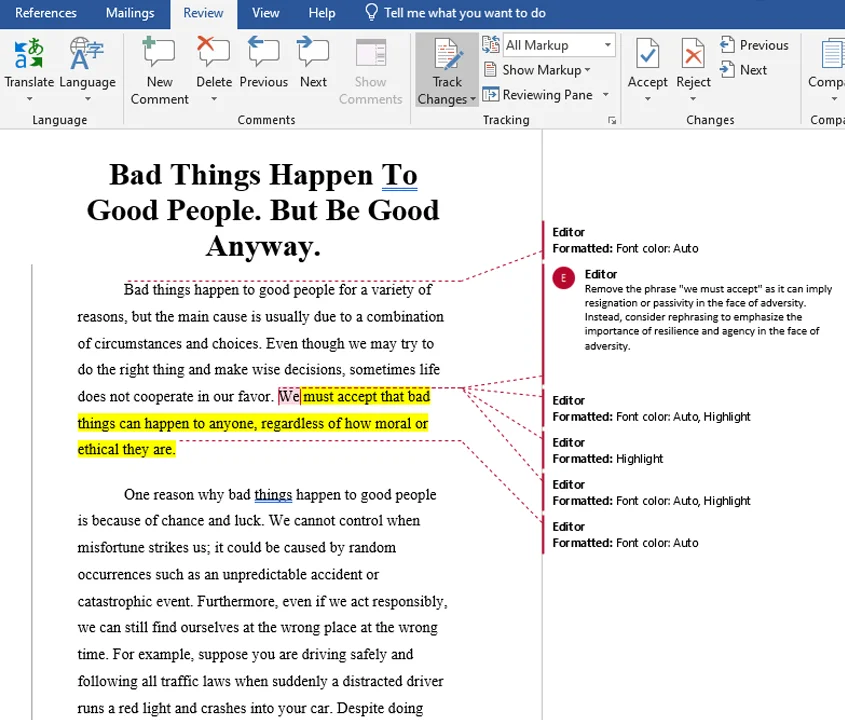845x720 pixels.
Task: Open the View tab
Action: pos(265,13)
